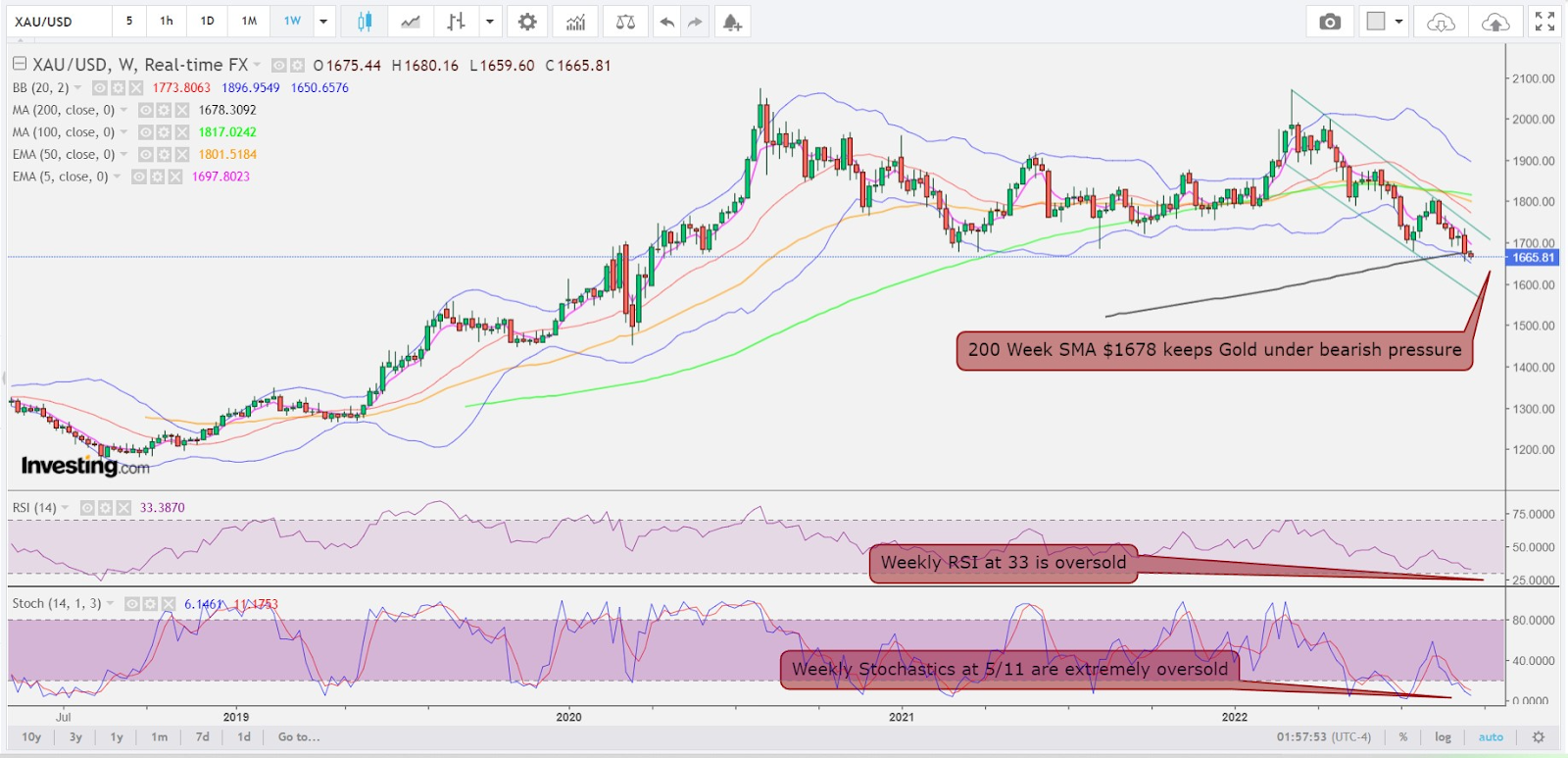Open chart properties gear icon in toolbar

527,22
